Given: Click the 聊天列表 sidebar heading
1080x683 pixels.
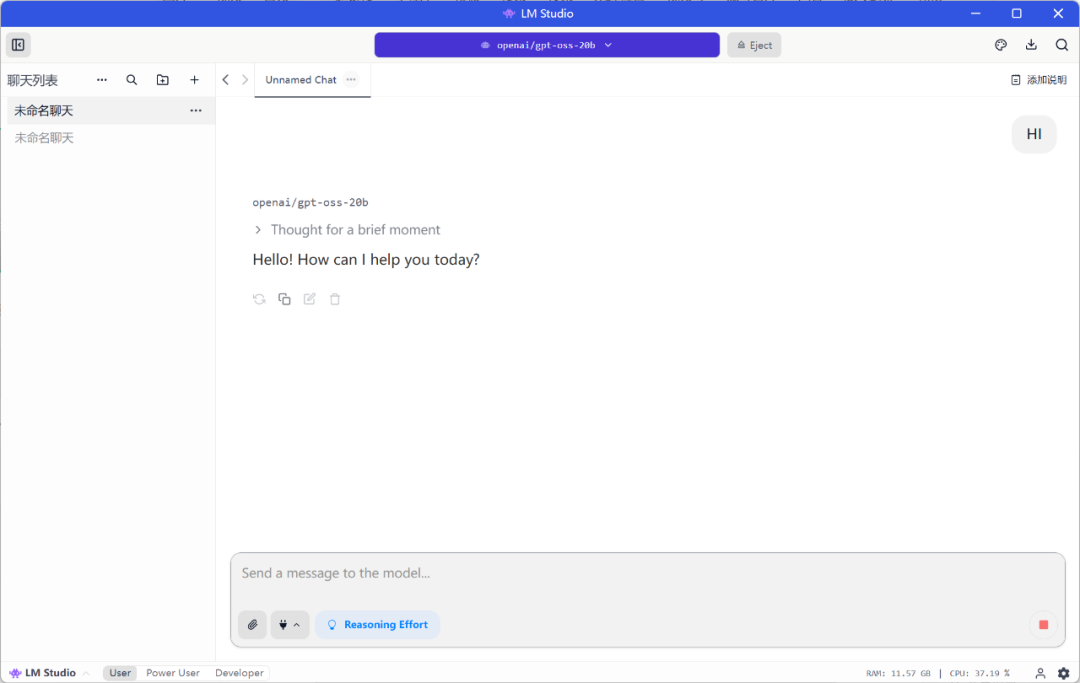Looking at the screenshot, I should click(x=32, y=80).
